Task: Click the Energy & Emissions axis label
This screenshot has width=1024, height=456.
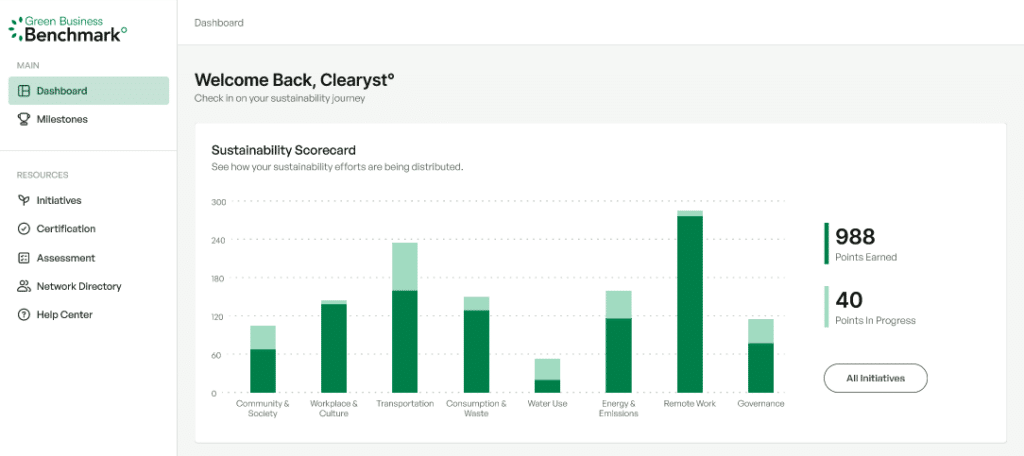Action: click(x=618, y=408)
